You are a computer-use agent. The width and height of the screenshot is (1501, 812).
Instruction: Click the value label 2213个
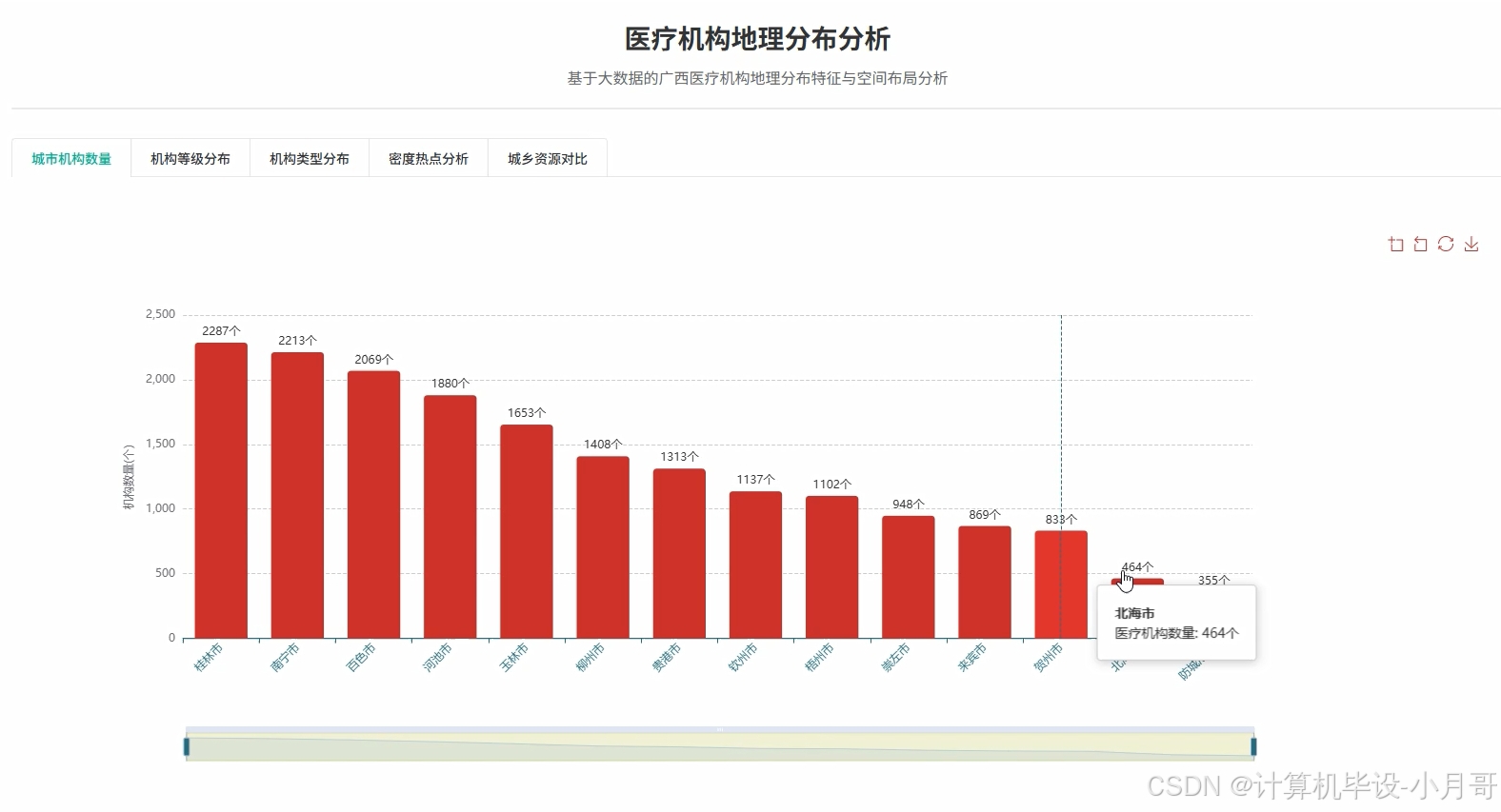(297, 341)
